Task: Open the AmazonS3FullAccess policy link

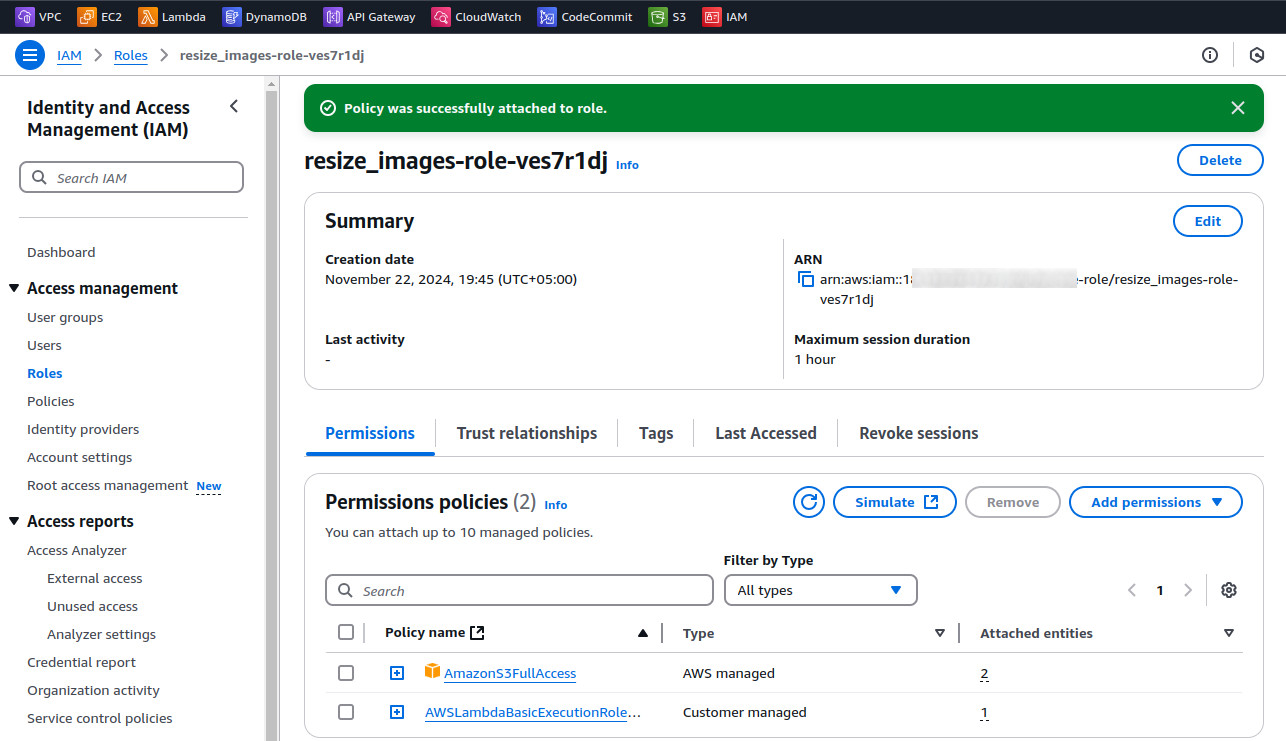Action: tap(510, 673)
